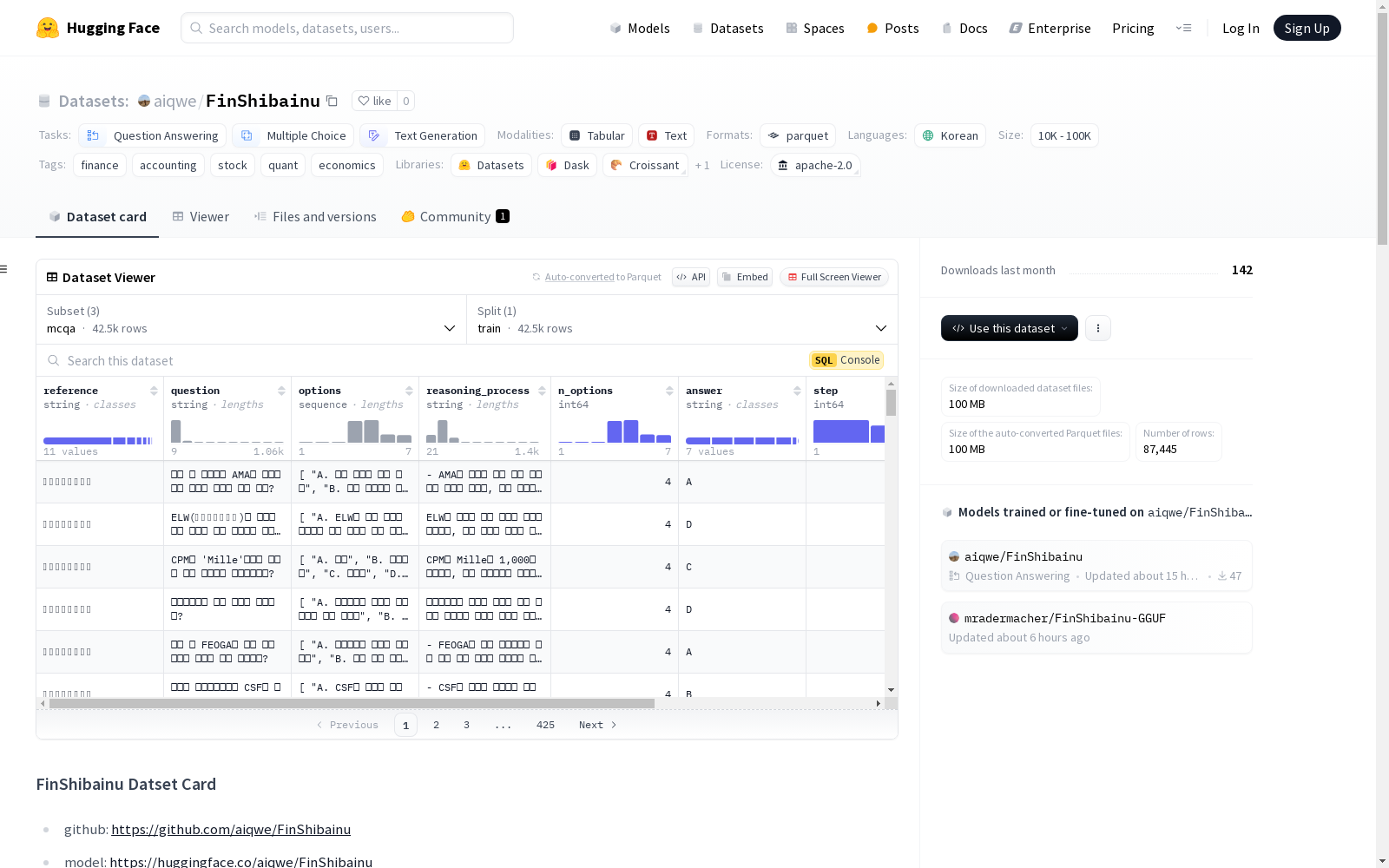Open Models in the top navigation
Image resolution: width=1389 pixels, height=868 pixels.
640,28
